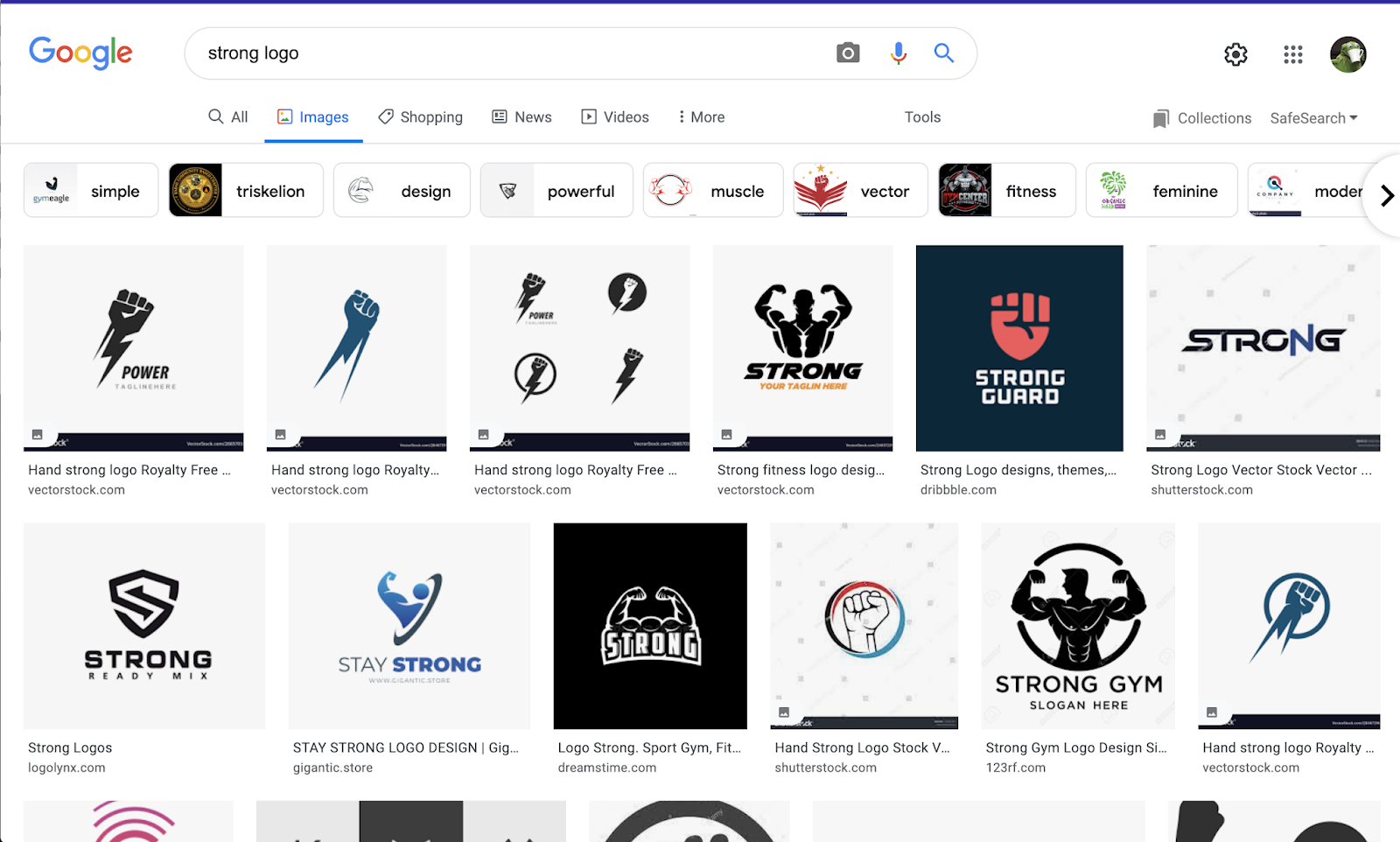
Task: Visit 123rf.com source link
Action: click(1016, 768)
